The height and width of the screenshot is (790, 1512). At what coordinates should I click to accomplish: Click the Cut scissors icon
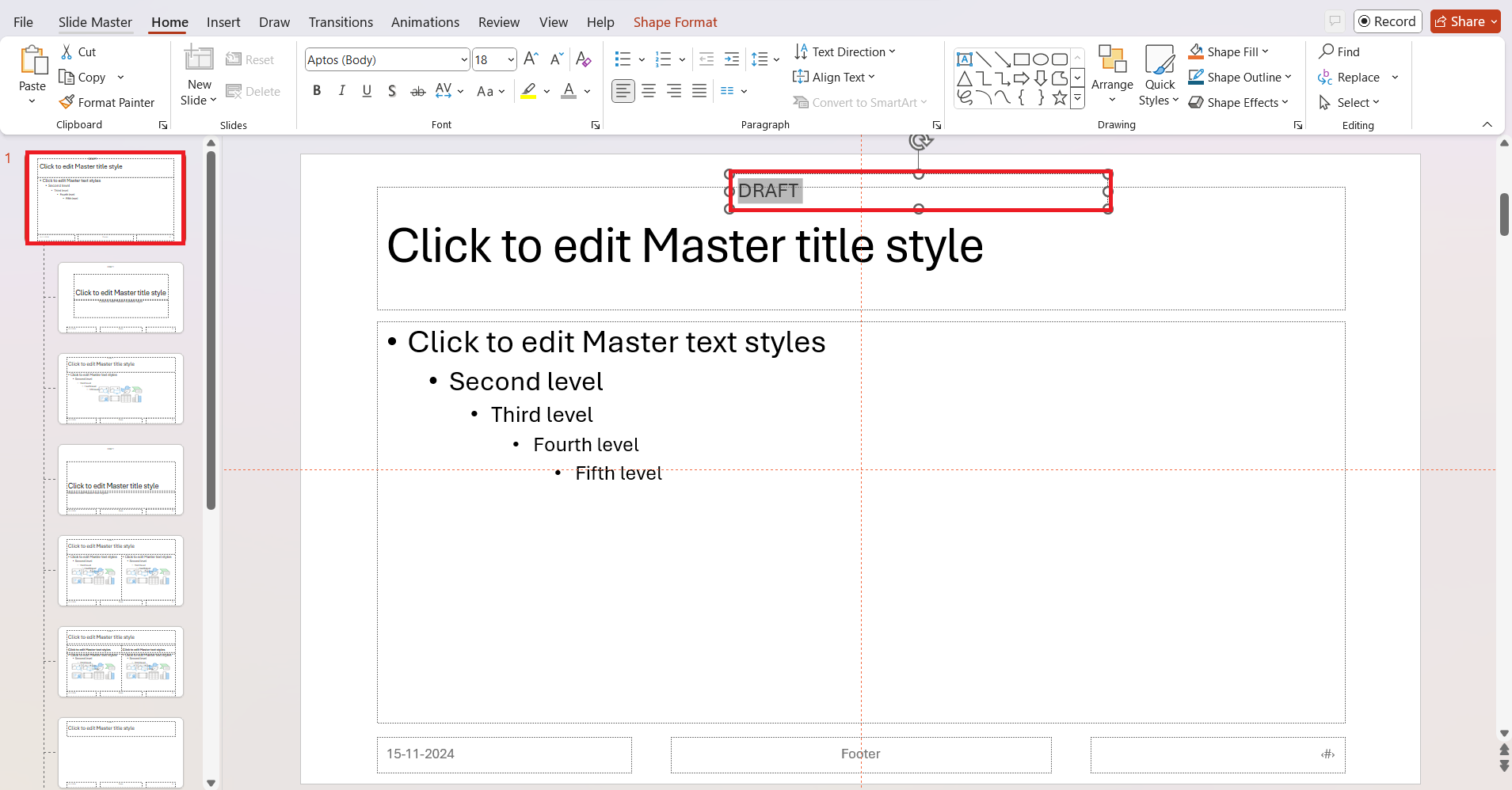pos(67,51)
